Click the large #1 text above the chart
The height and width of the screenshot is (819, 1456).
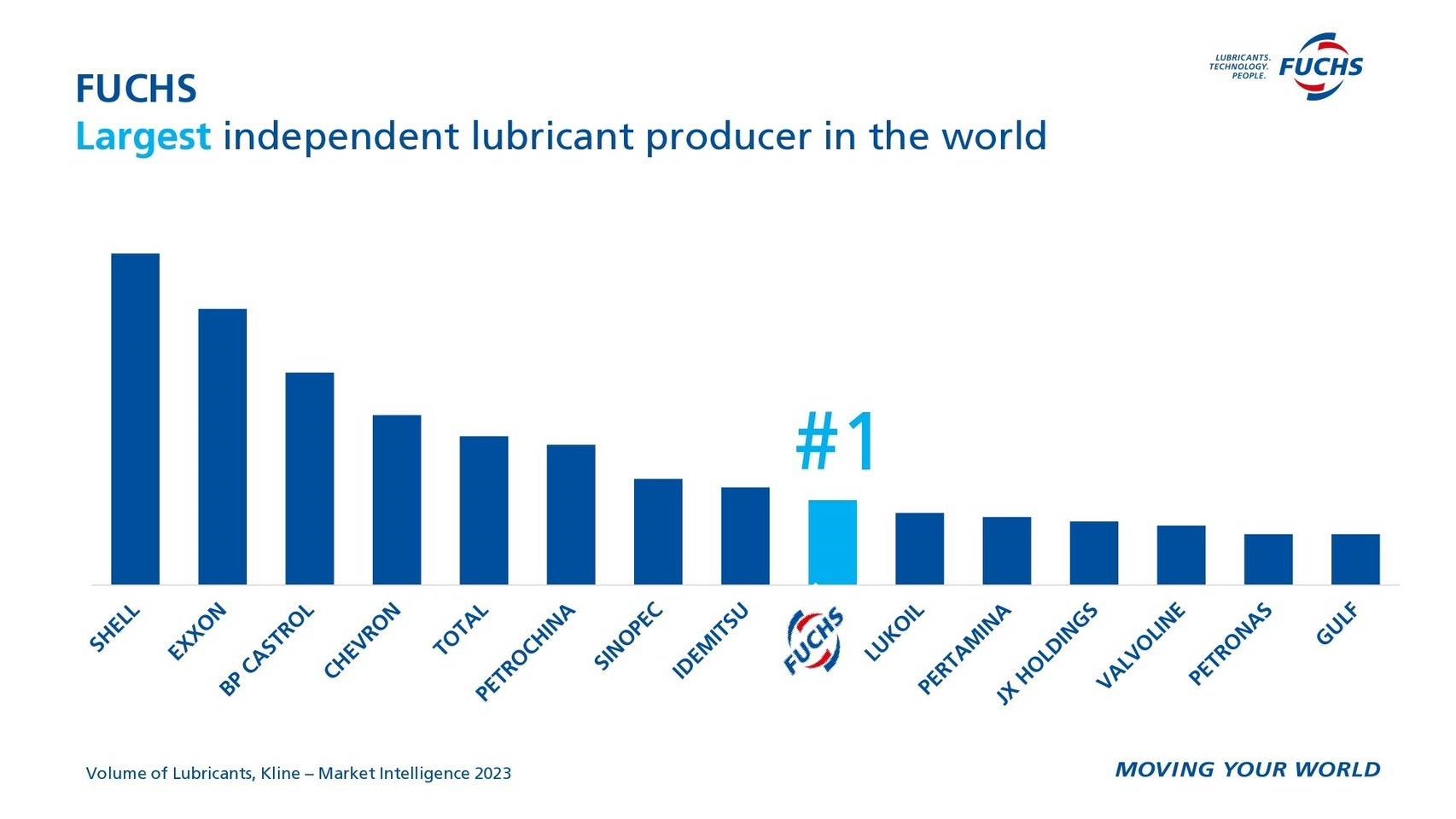[x=835, y=441]
